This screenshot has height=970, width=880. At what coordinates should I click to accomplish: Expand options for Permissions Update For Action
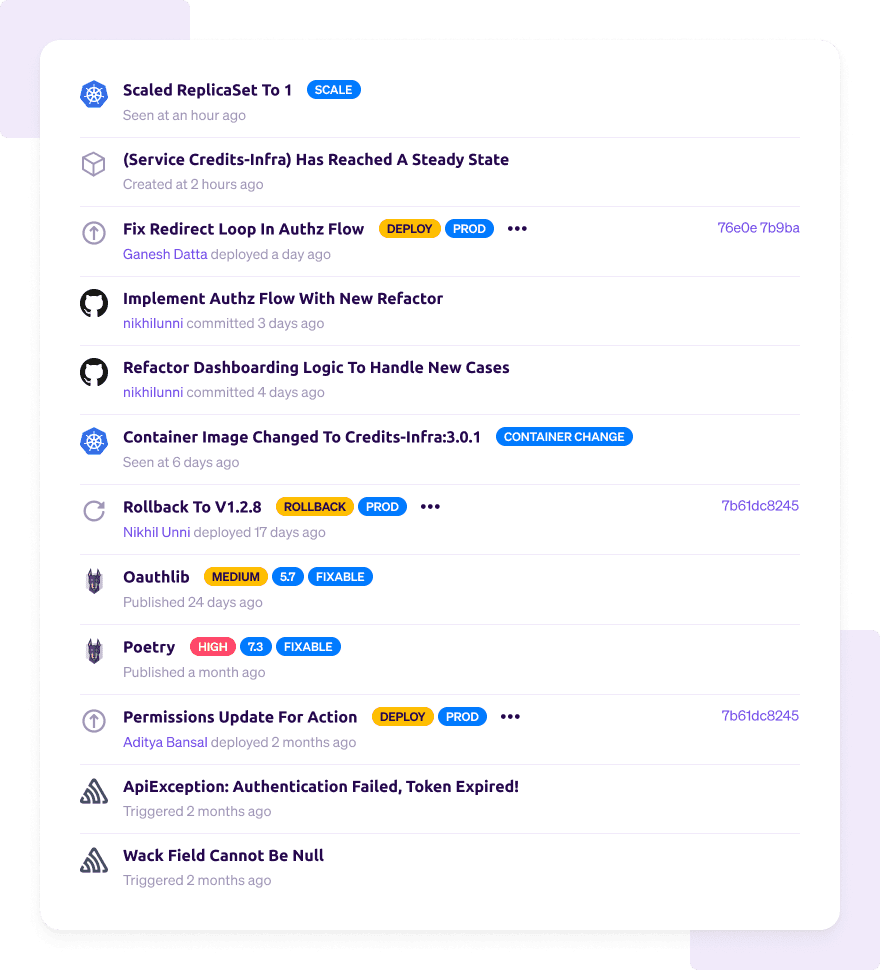[x=510, y=716]
